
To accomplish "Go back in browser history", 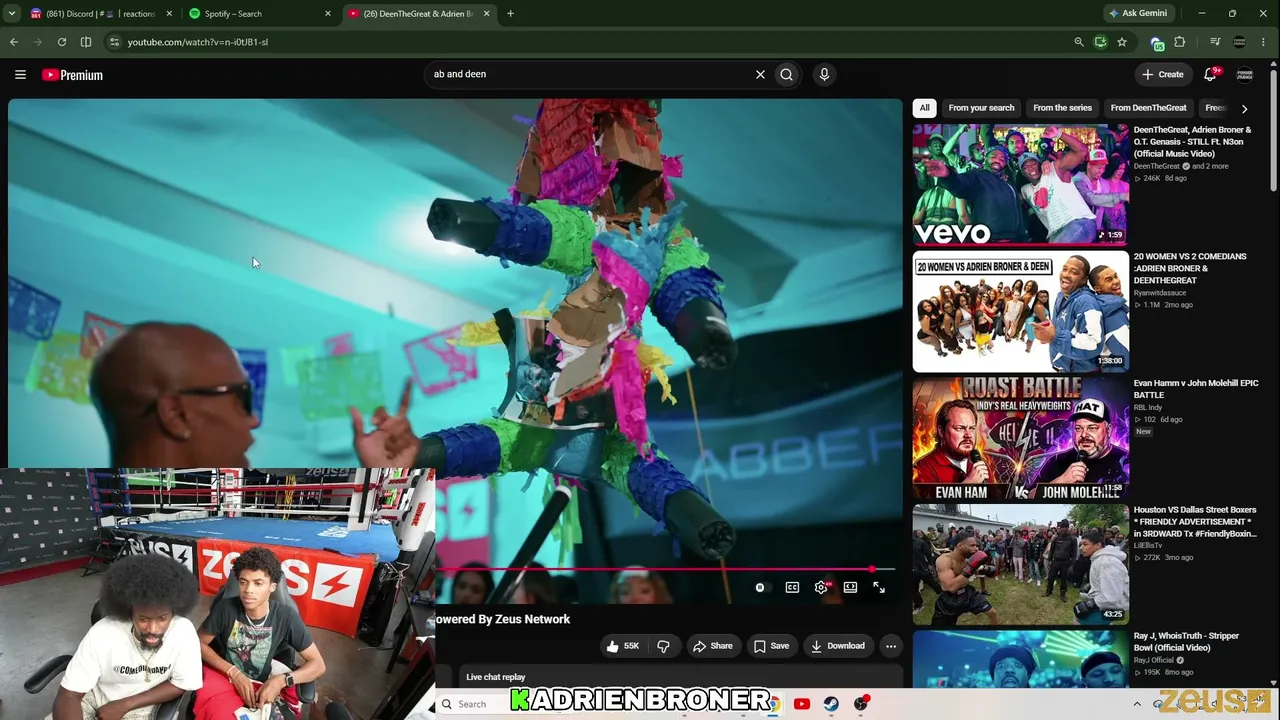I will (x=14, y=42).
